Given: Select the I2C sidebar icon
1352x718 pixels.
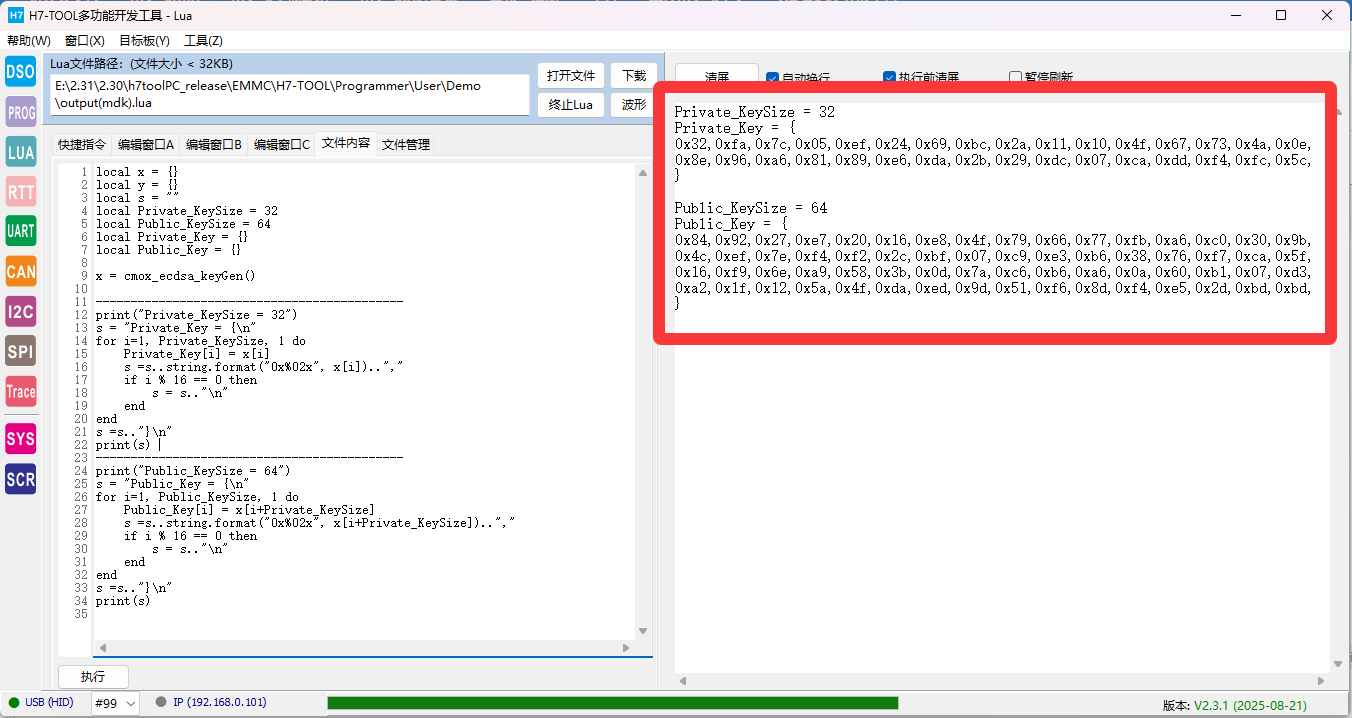Looking at the screenshot, I should pyautogui.click(x=20, y=312).
